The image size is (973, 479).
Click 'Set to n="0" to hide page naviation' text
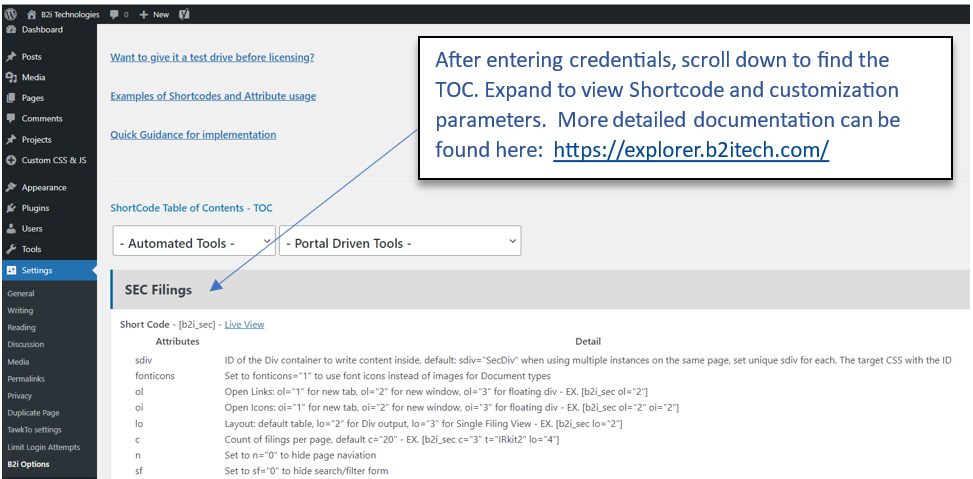click(x=300, y=455)
